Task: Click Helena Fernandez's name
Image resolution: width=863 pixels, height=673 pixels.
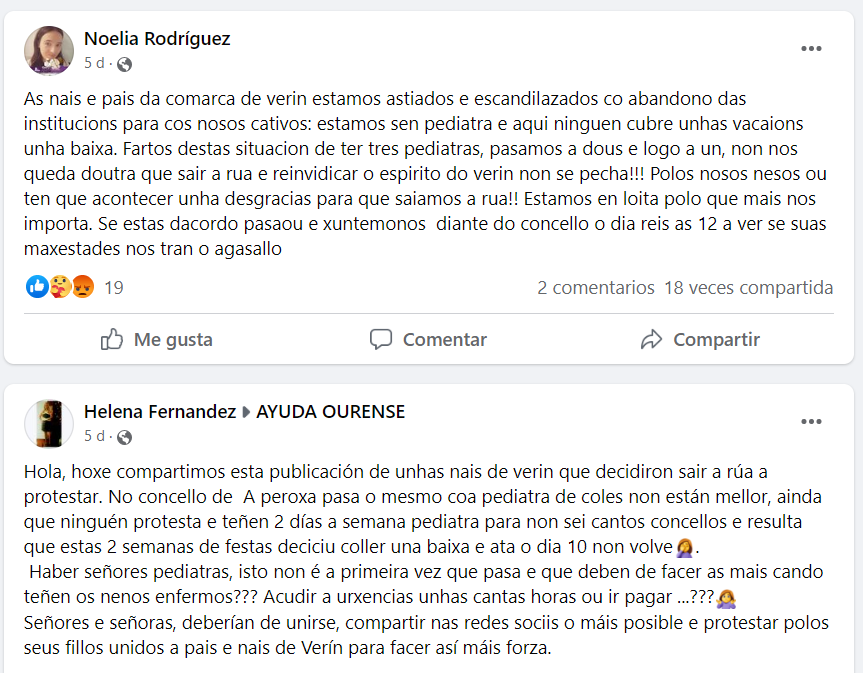Action: [x=159, y=411]
